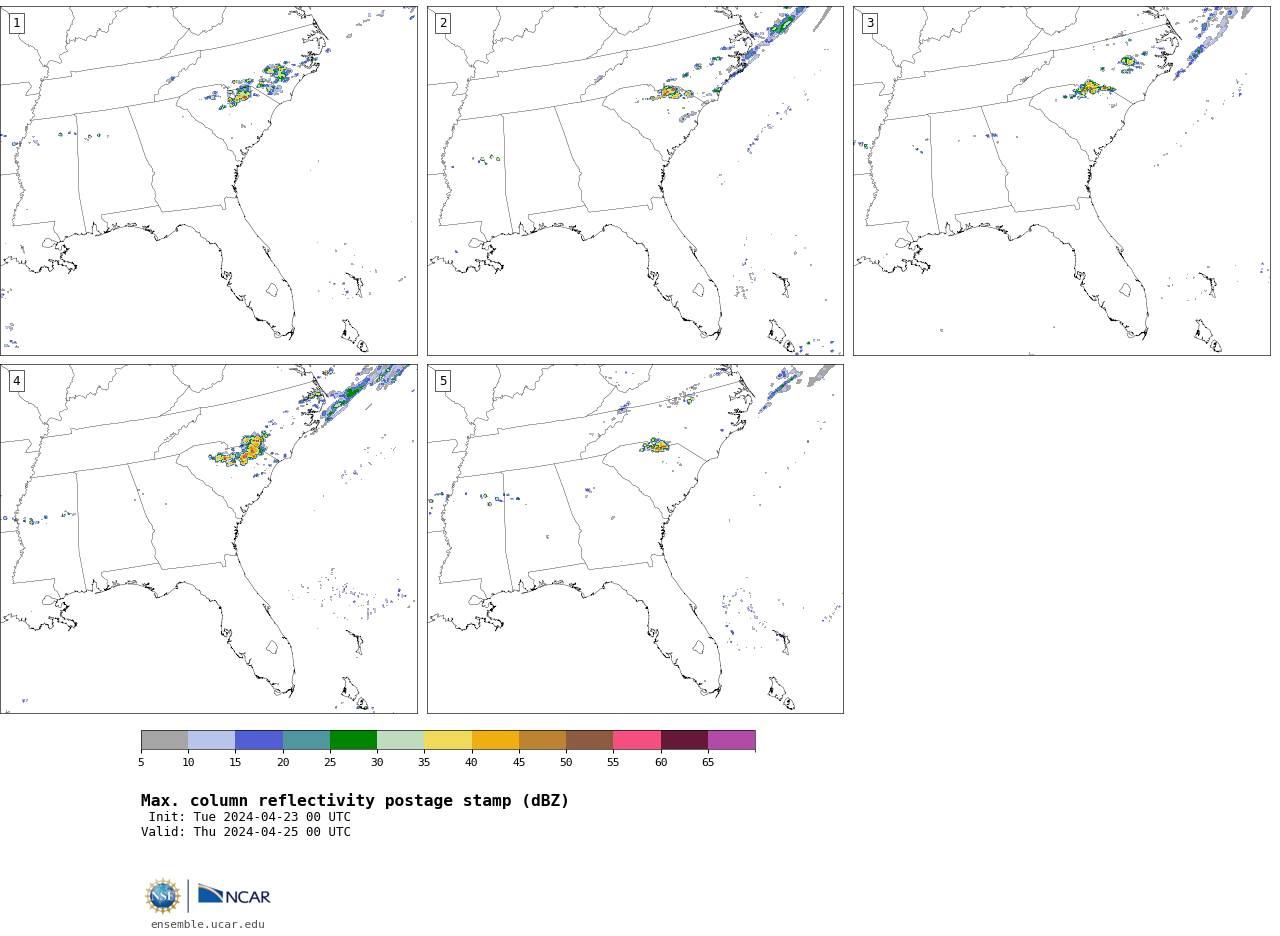Image resolution: width=1280 pixels, height=936 pixels.
Task: Click the colorbar tick label 5
Action: click(141, 763)
